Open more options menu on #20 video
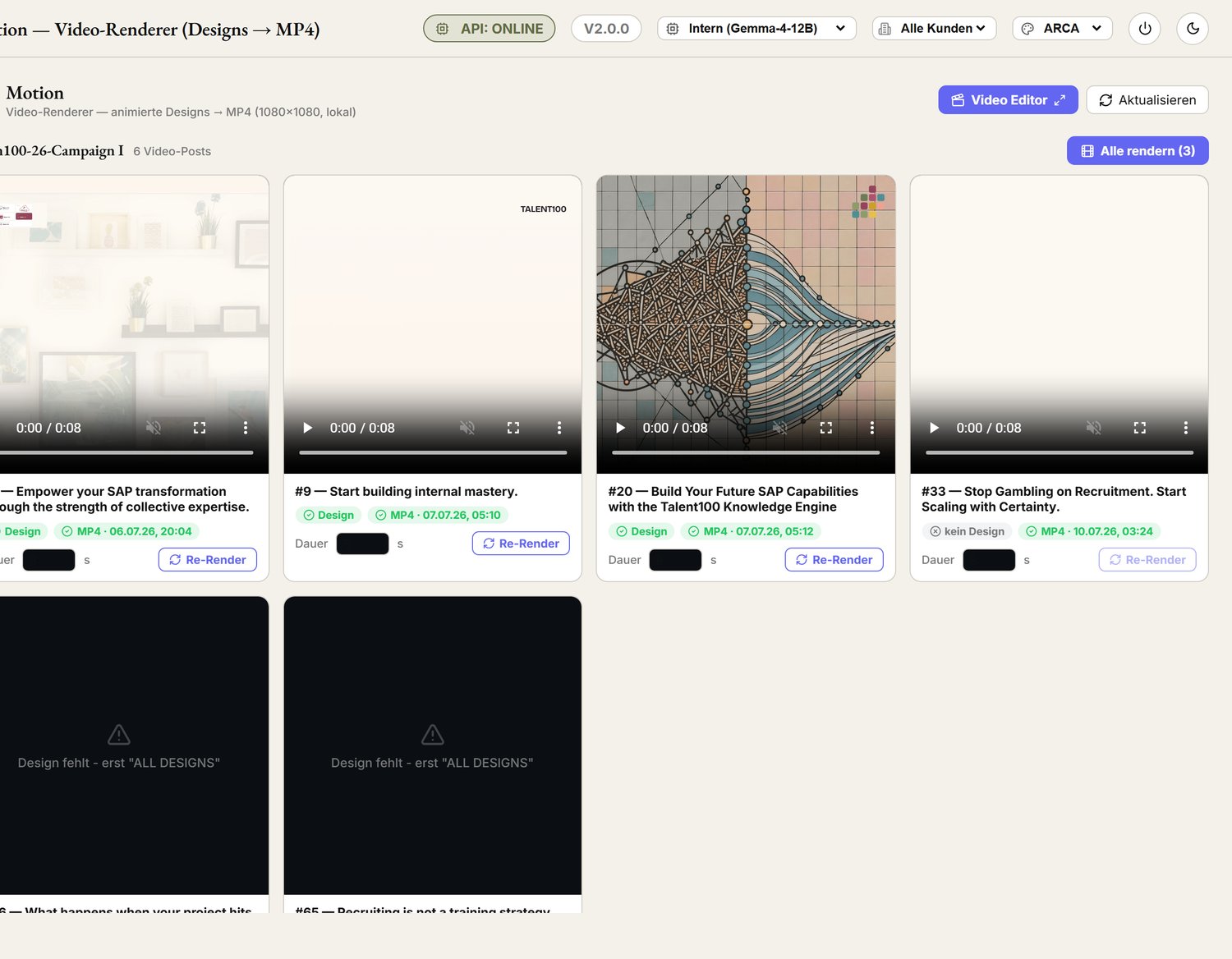 872,428
